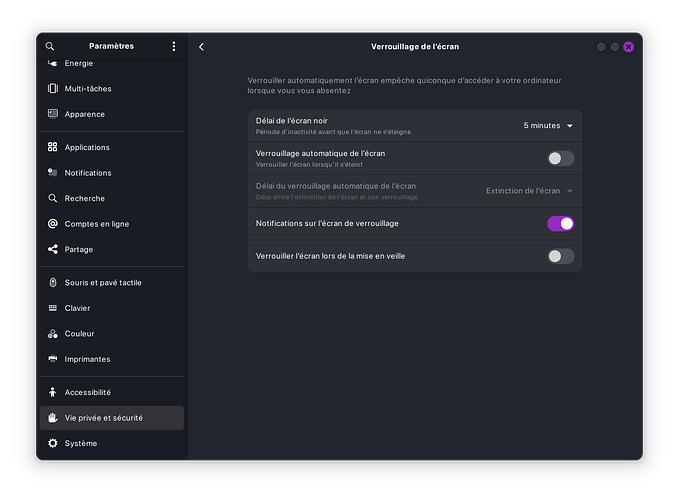The width and height of the screenshot is (678, 500).
Task: Click the Partage share icon
Action: (x=53, y=249)
